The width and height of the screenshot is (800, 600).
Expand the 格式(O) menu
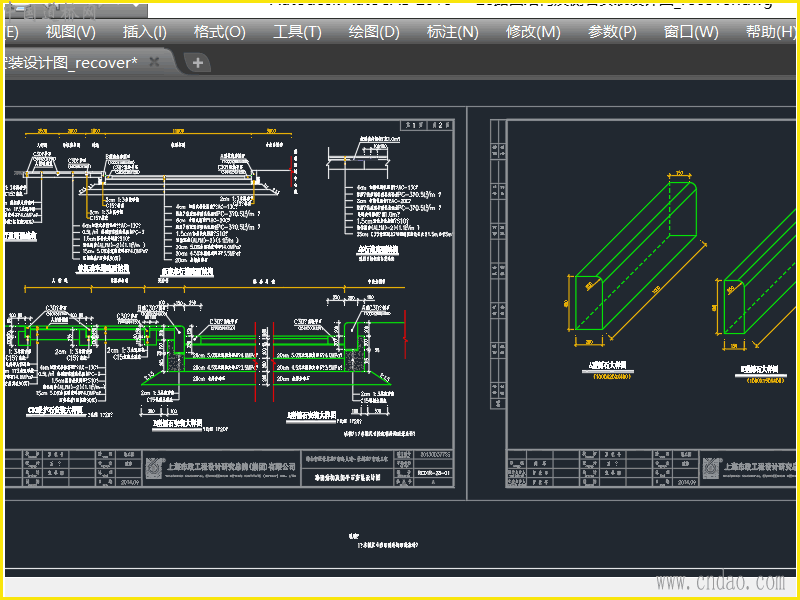coord(219,32)
